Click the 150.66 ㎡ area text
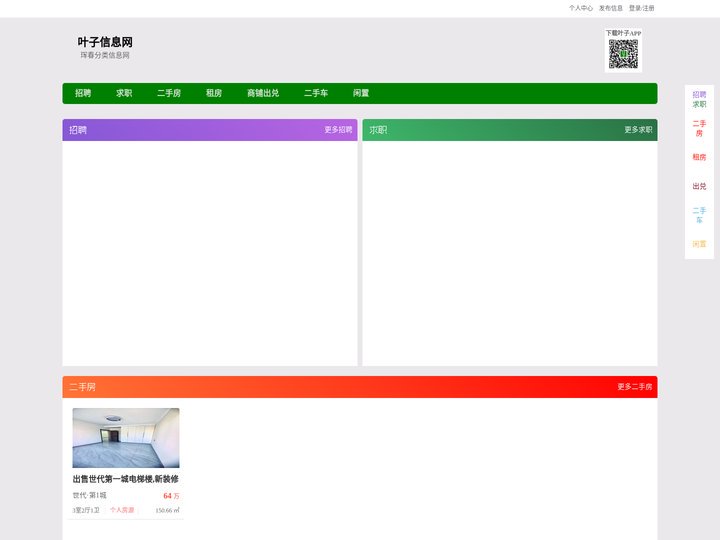 [x=168, y=510]
